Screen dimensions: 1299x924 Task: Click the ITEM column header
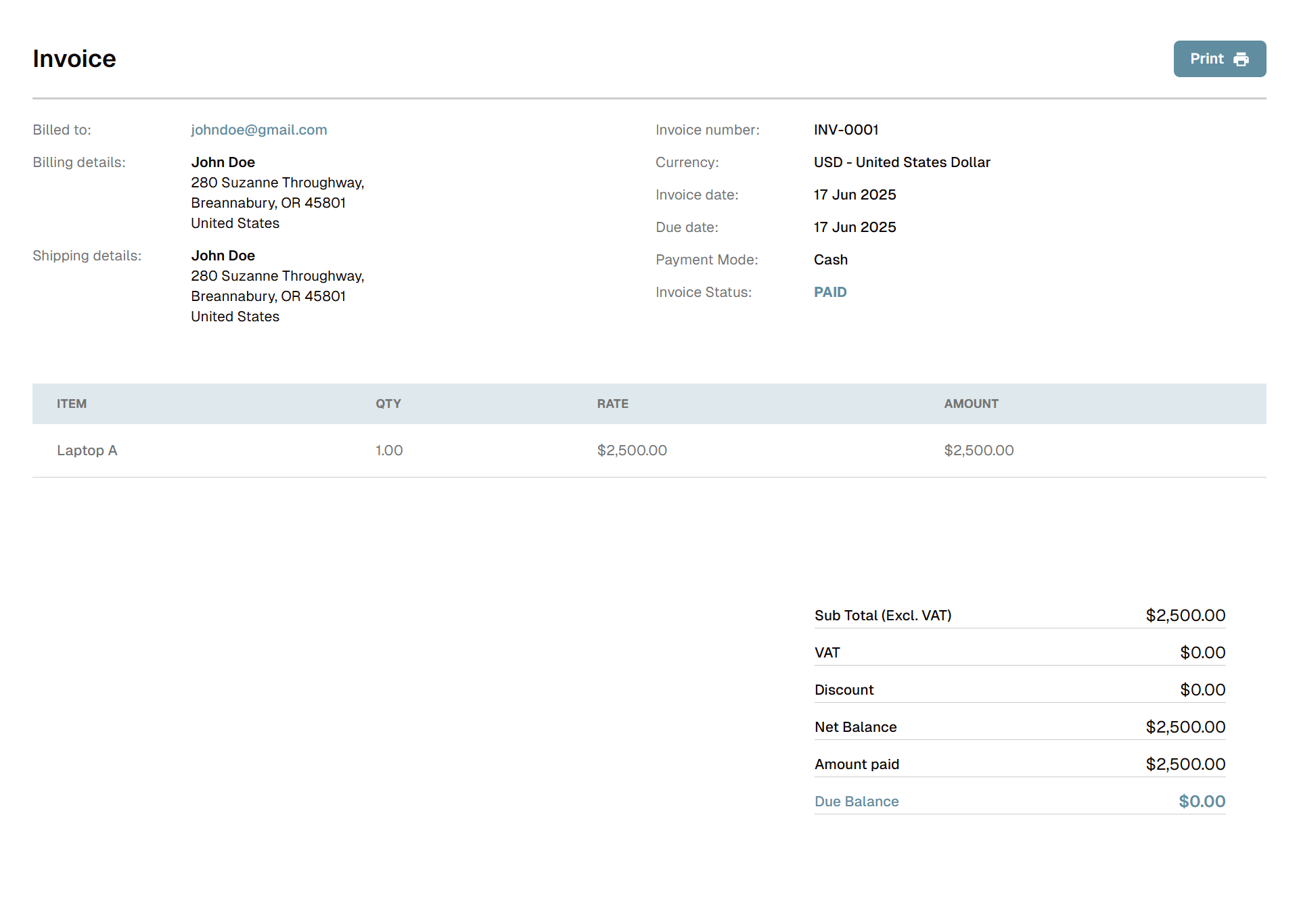pyautogui.click(x=72, y=404)
